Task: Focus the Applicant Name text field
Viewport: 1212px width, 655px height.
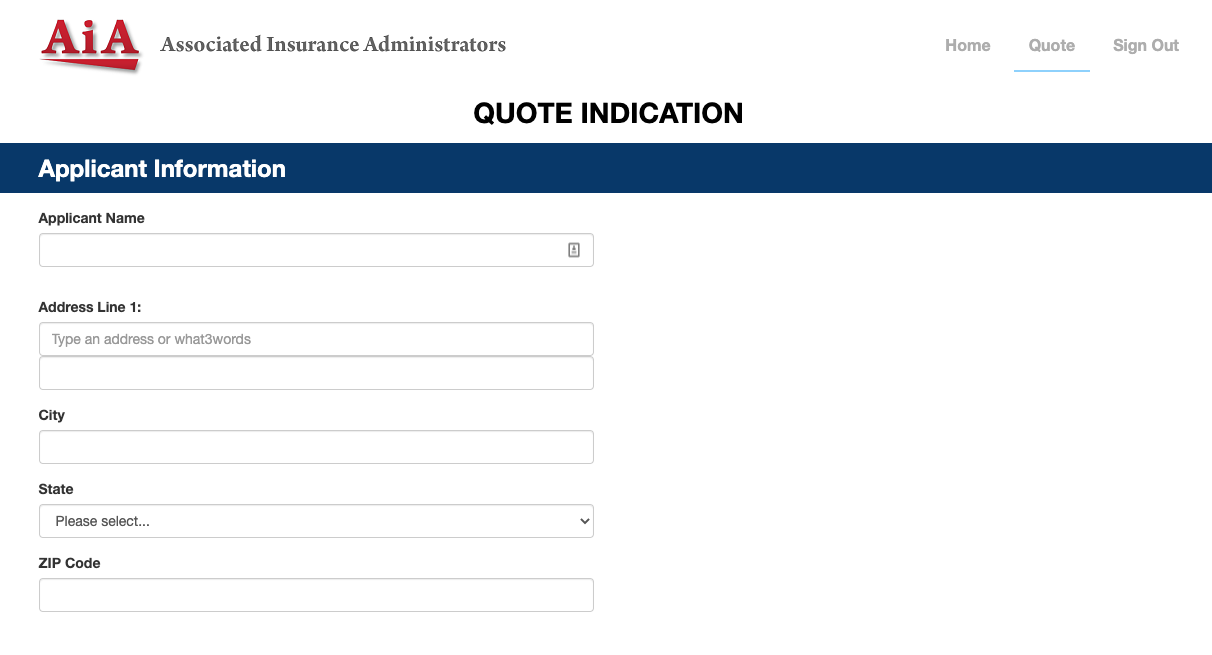Action: [x=300, y=250]
